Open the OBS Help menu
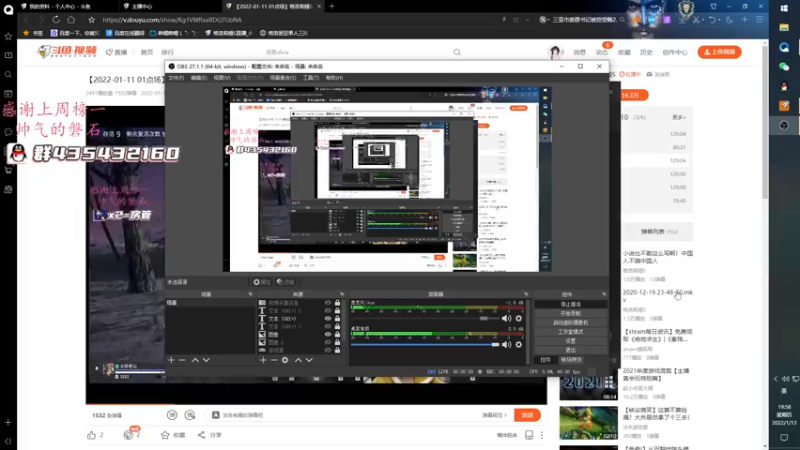Viewport: 800px width, 450px height. tap(334, 78)
